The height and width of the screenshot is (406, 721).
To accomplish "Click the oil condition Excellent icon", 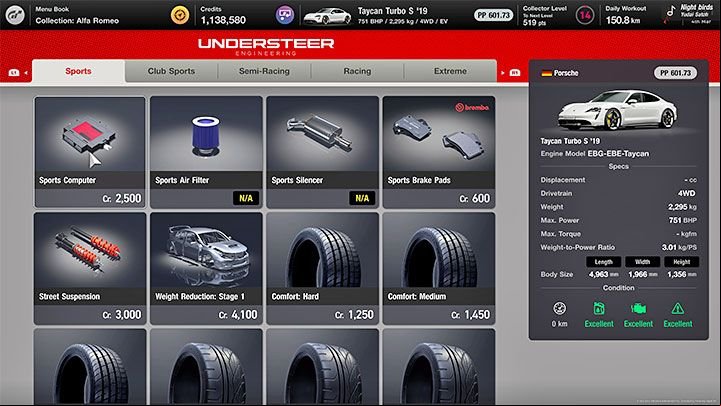I will [x=599, y=308].
